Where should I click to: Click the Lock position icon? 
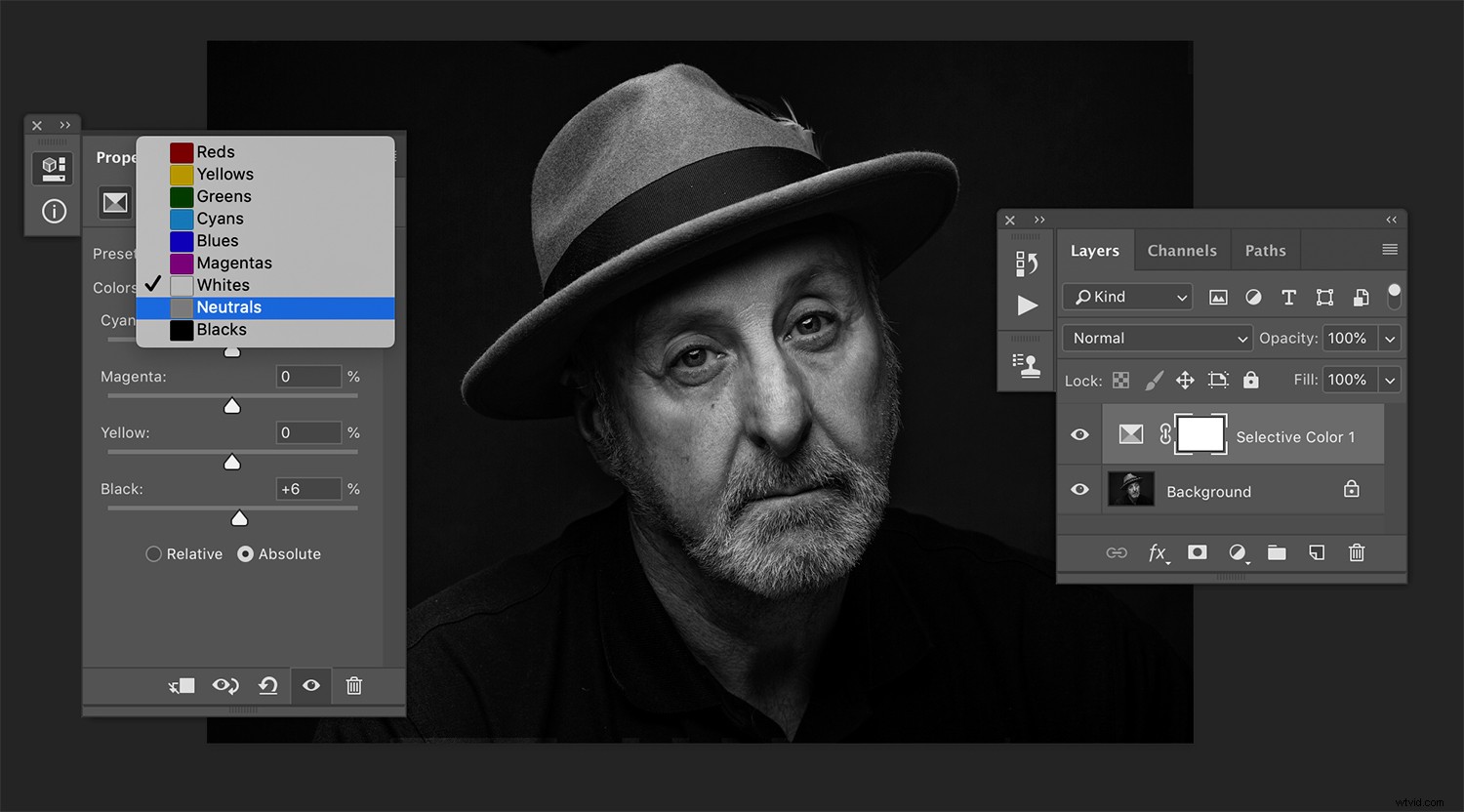click(1185, 380)
